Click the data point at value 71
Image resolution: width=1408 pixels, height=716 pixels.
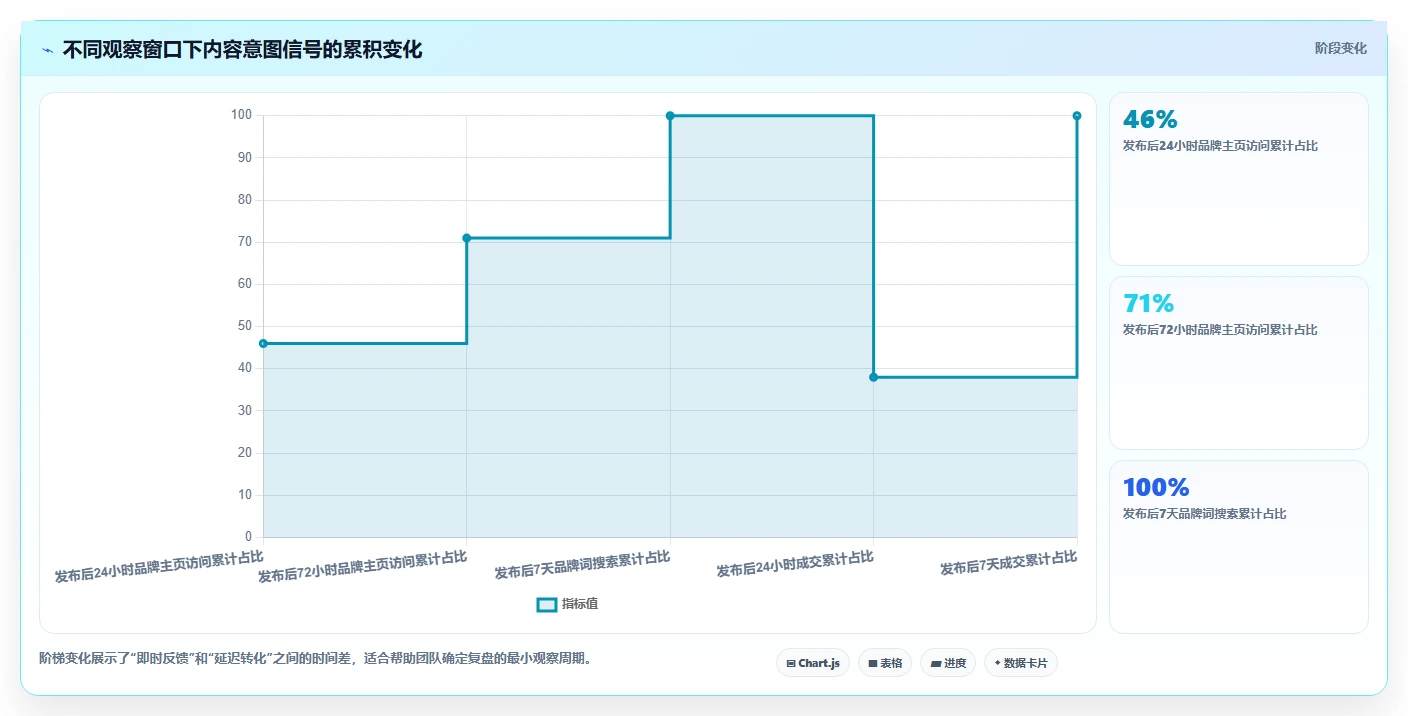(467, 238)
